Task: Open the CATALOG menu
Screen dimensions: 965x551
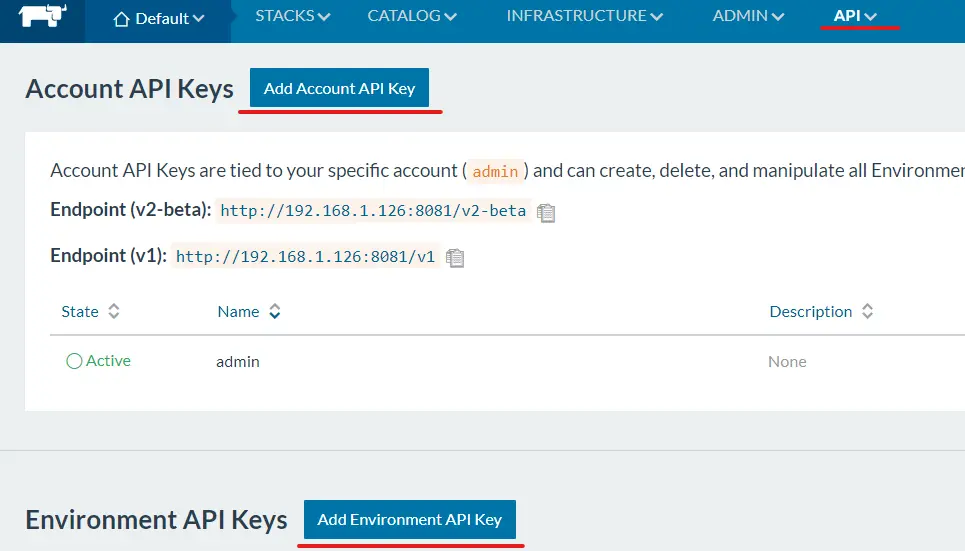Action: [x=412, y=16]
